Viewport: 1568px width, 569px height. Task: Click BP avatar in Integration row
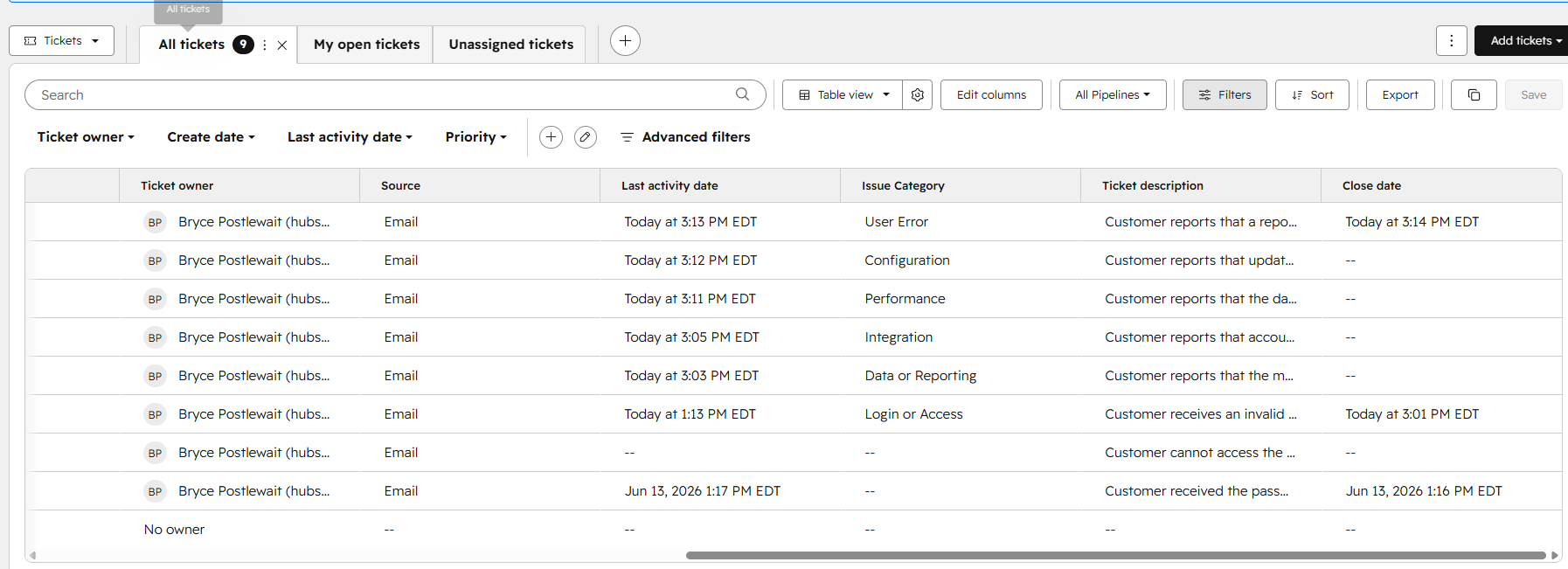click(155, 337)
